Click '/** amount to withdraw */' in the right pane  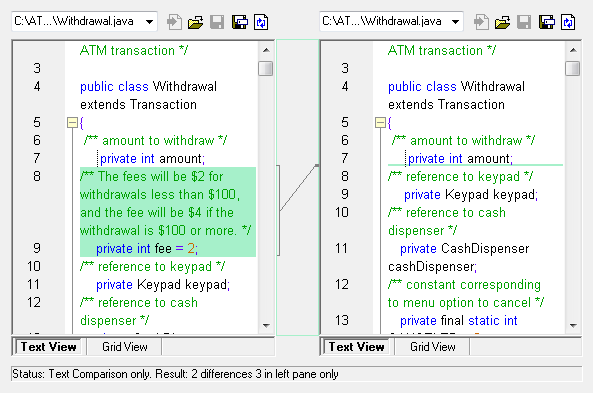464,141
